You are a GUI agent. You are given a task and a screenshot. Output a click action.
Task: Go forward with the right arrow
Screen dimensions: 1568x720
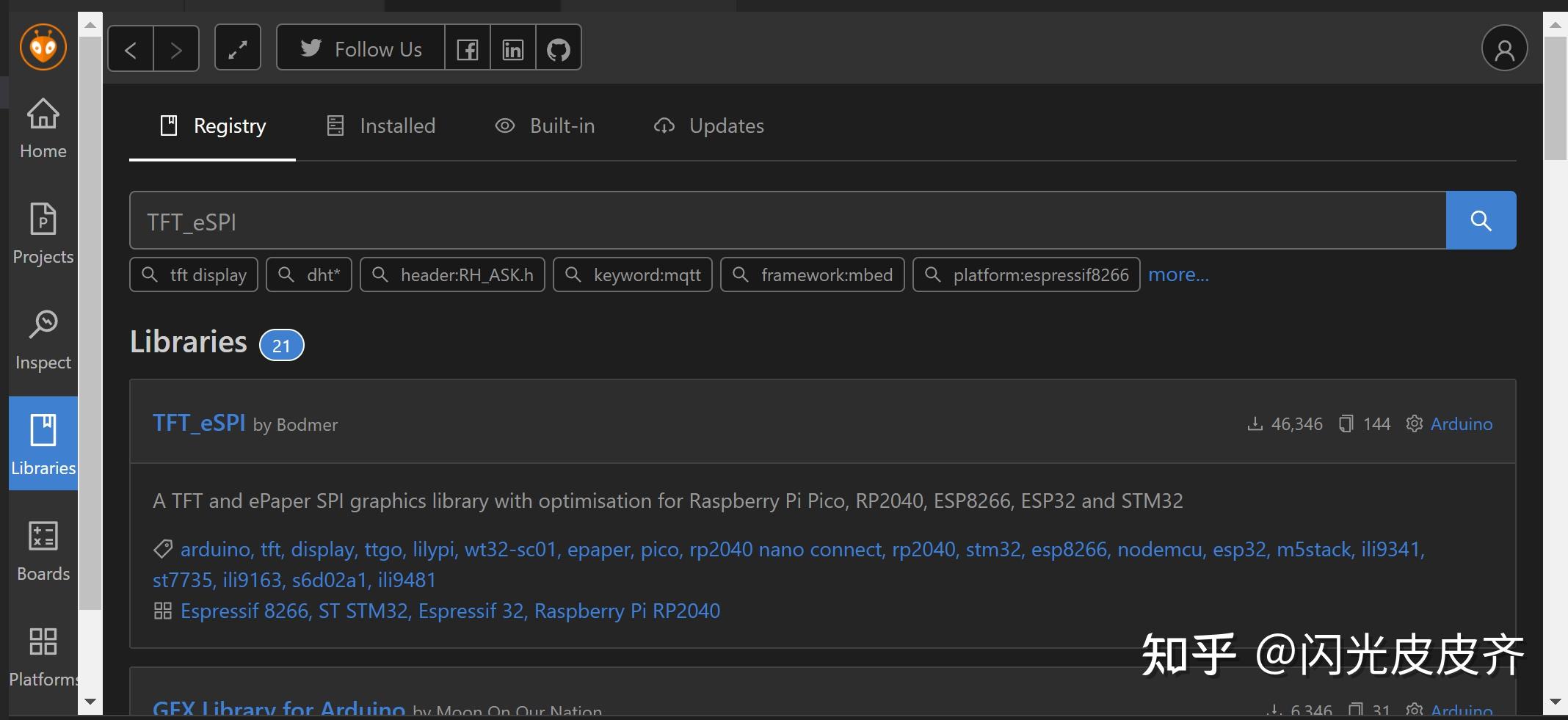pos(176,49)
